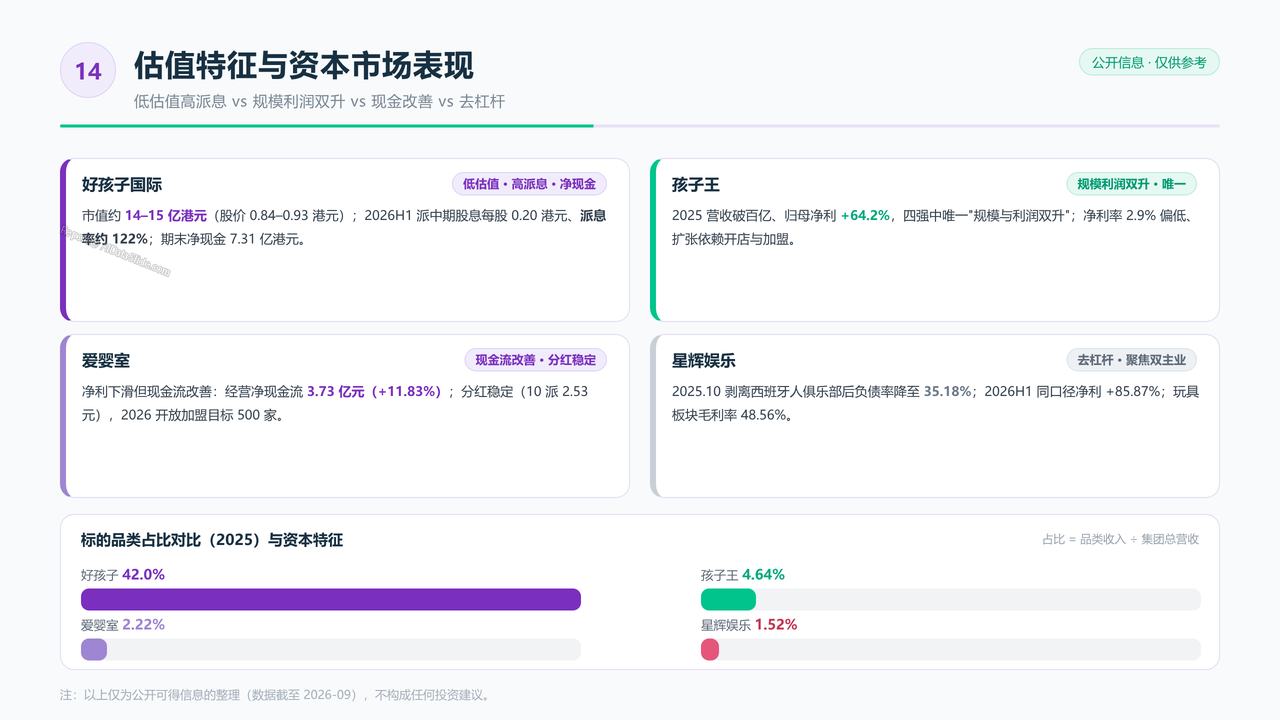Click the 好孩子 42.0% bar label
The height and width of the screenshot is (720, 1280).
tap(123, 575)
